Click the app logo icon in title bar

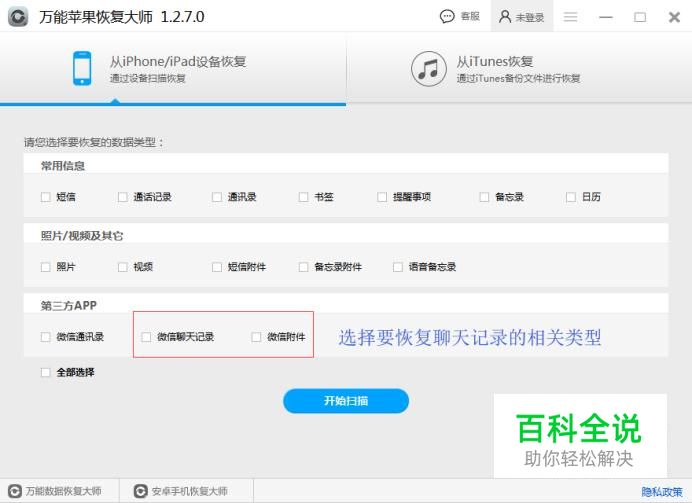pos(18,17)
